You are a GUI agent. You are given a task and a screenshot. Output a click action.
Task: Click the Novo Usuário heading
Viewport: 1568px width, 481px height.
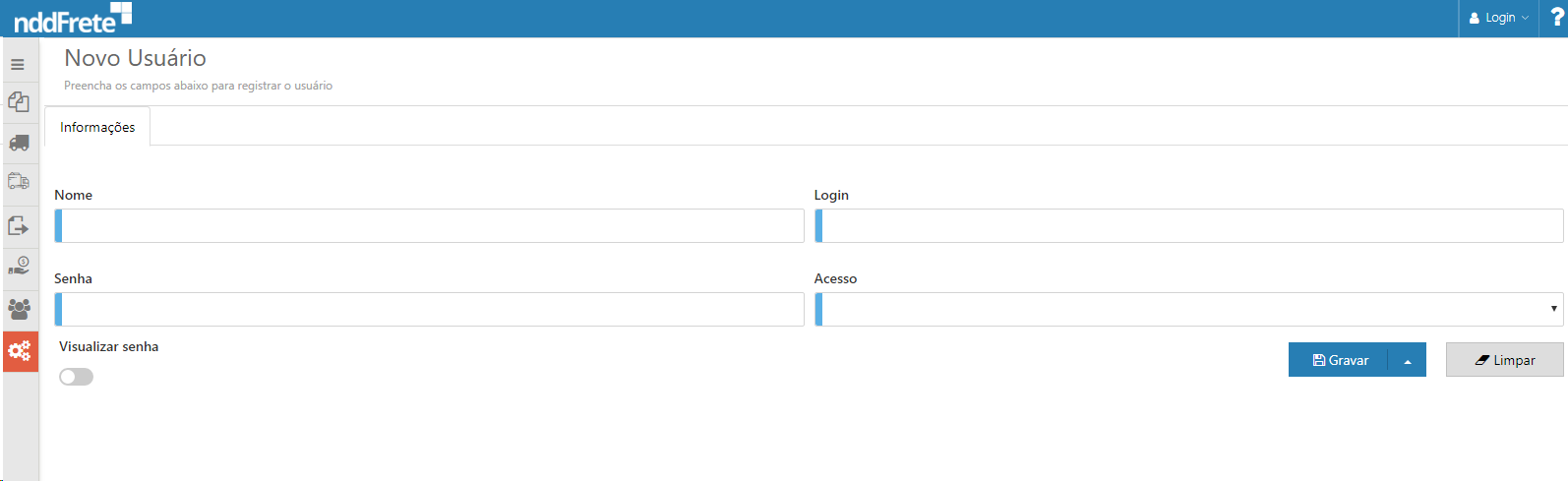pos(136,58)
